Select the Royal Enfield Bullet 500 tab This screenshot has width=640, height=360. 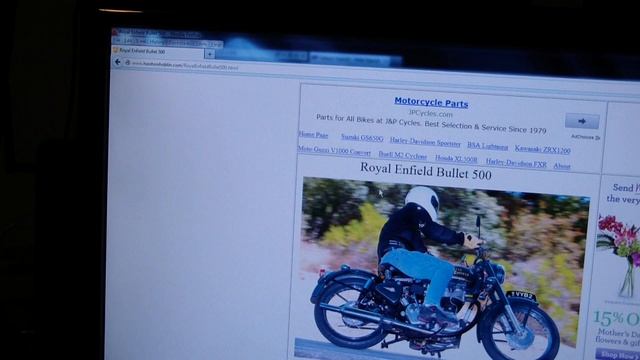(x=157, y=51)
